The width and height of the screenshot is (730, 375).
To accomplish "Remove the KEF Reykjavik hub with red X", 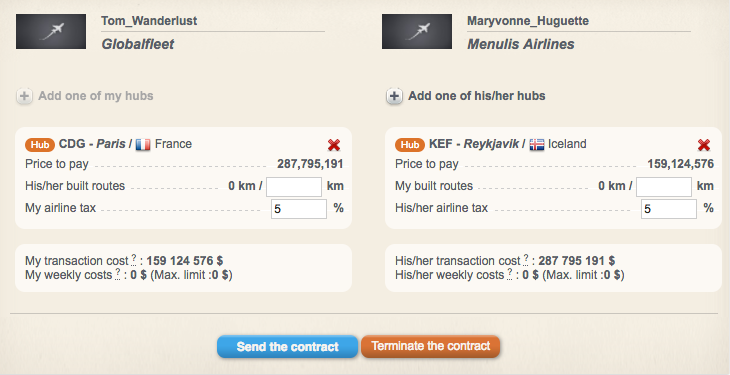I will coord(704,145).
